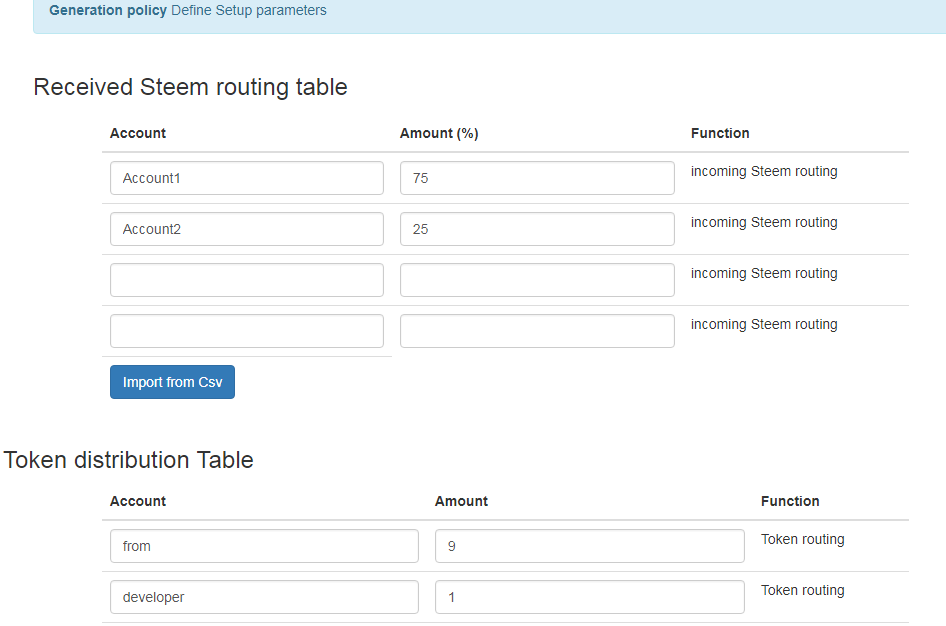Screen dimensions: 946x626
Task: Focus the token amount field containing 1
Action: point(589,597)
